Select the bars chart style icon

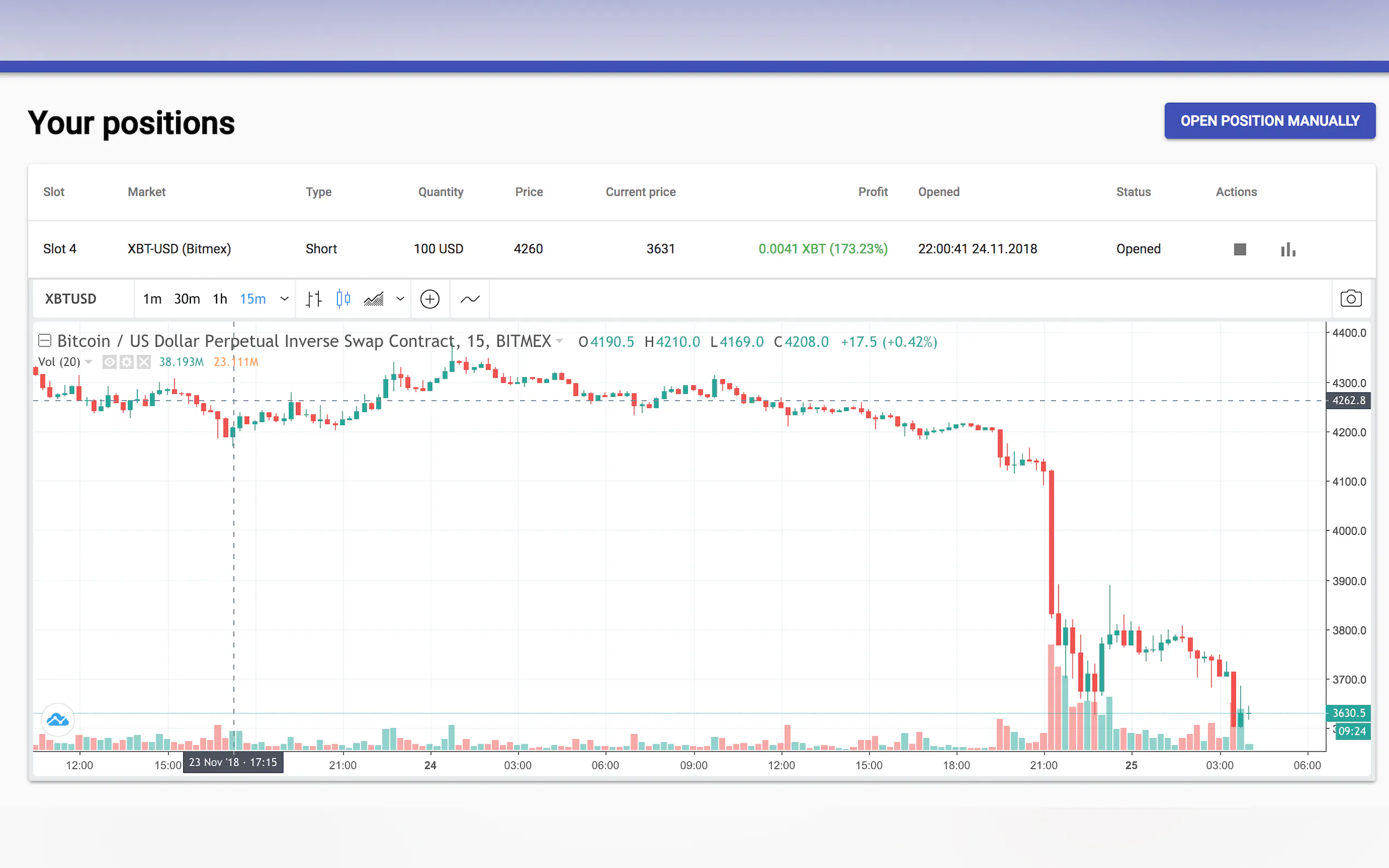[x=313, y=299]
